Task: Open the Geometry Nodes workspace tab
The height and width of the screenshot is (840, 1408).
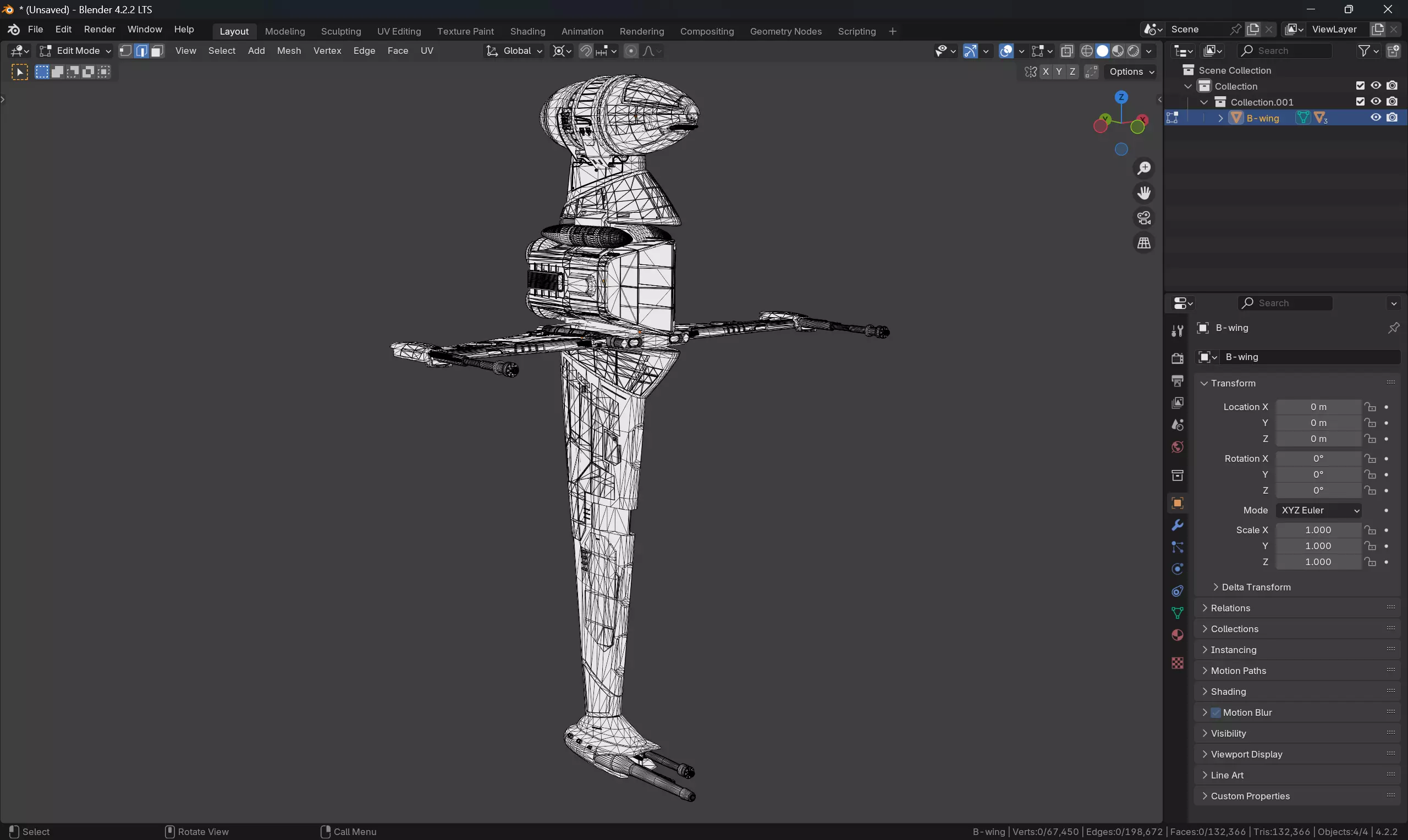Action: (786, 31)
